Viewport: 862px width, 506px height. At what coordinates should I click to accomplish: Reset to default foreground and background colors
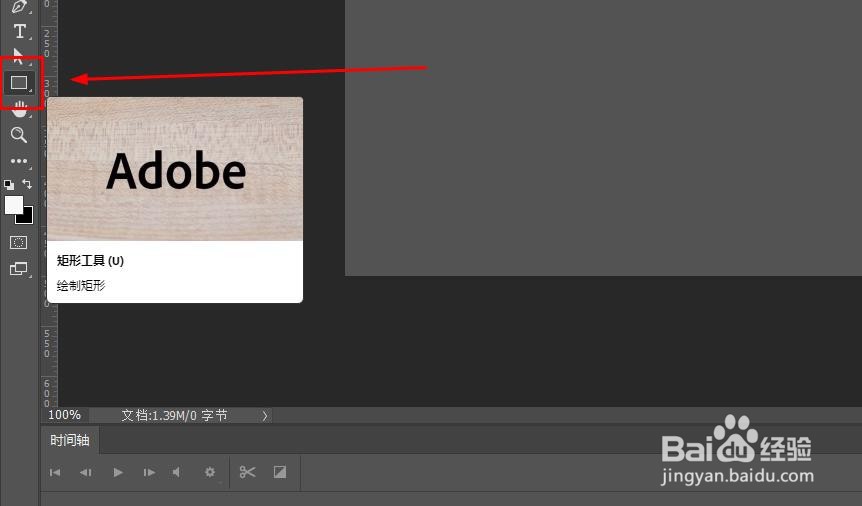click(x=9, y=185)
